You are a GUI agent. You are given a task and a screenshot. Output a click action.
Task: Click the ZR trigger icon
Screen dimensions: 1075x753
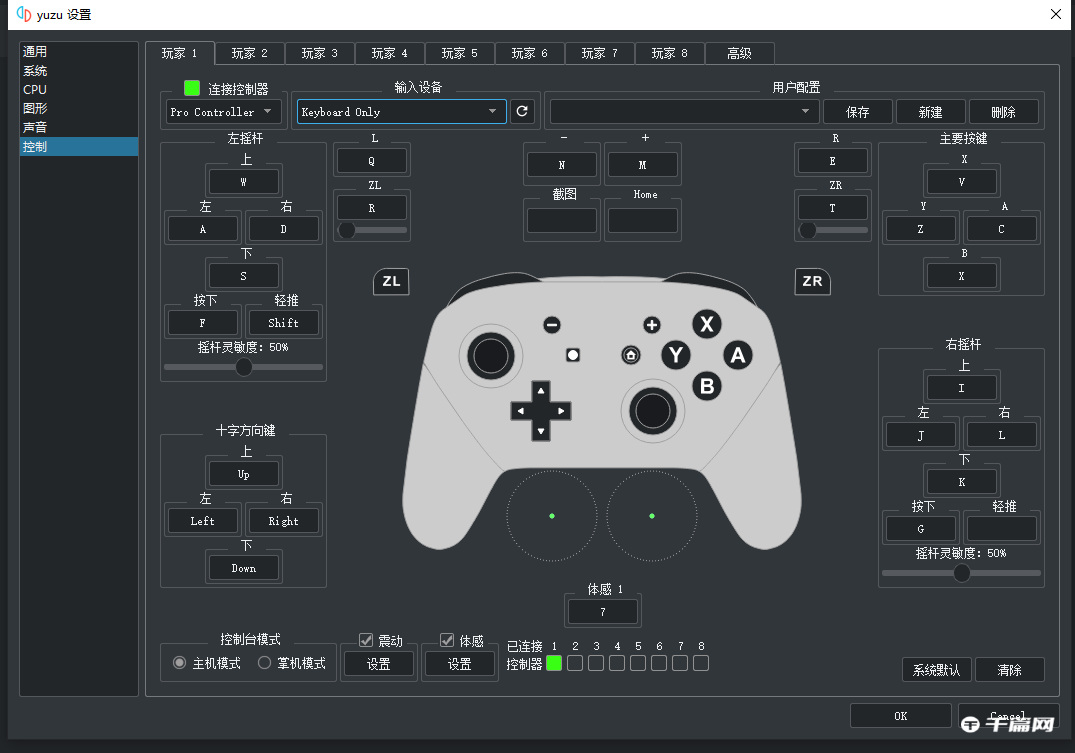(812, 281)
